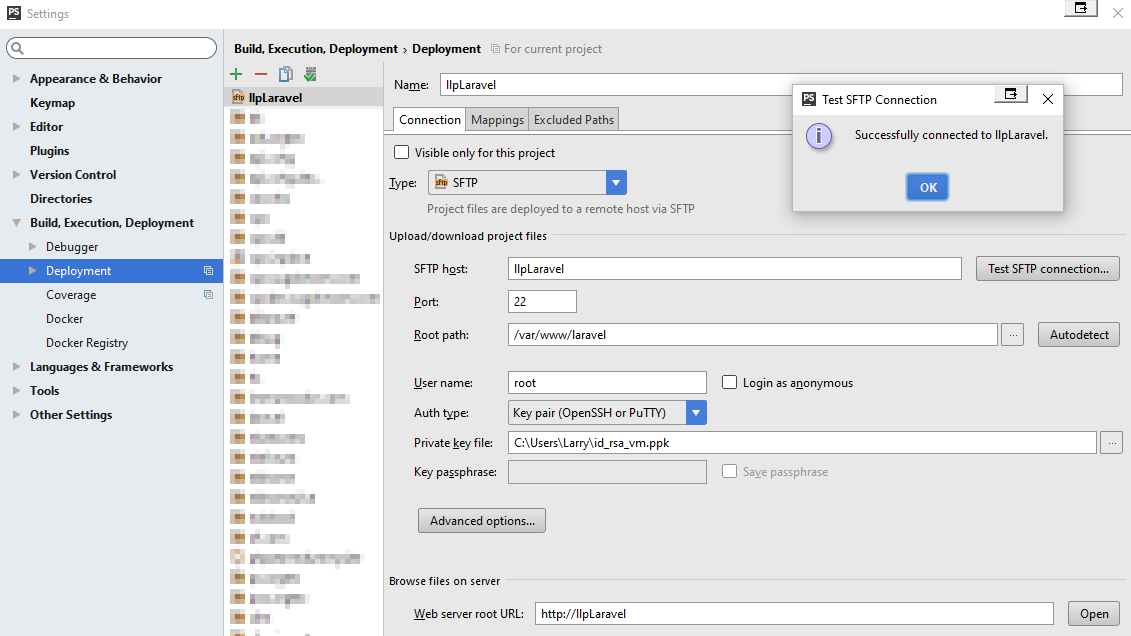The width and height of the screenshot is (1131, 636).
Task: Click the Root path field /var/www/laravel
Action: click(x=752, y=335)
